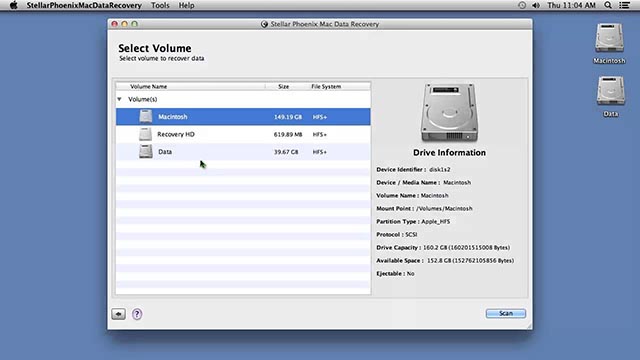Open Spotlight search magnifier icon
The height and width of the screenshot is (360, 640).
click(x=608, y=5)
